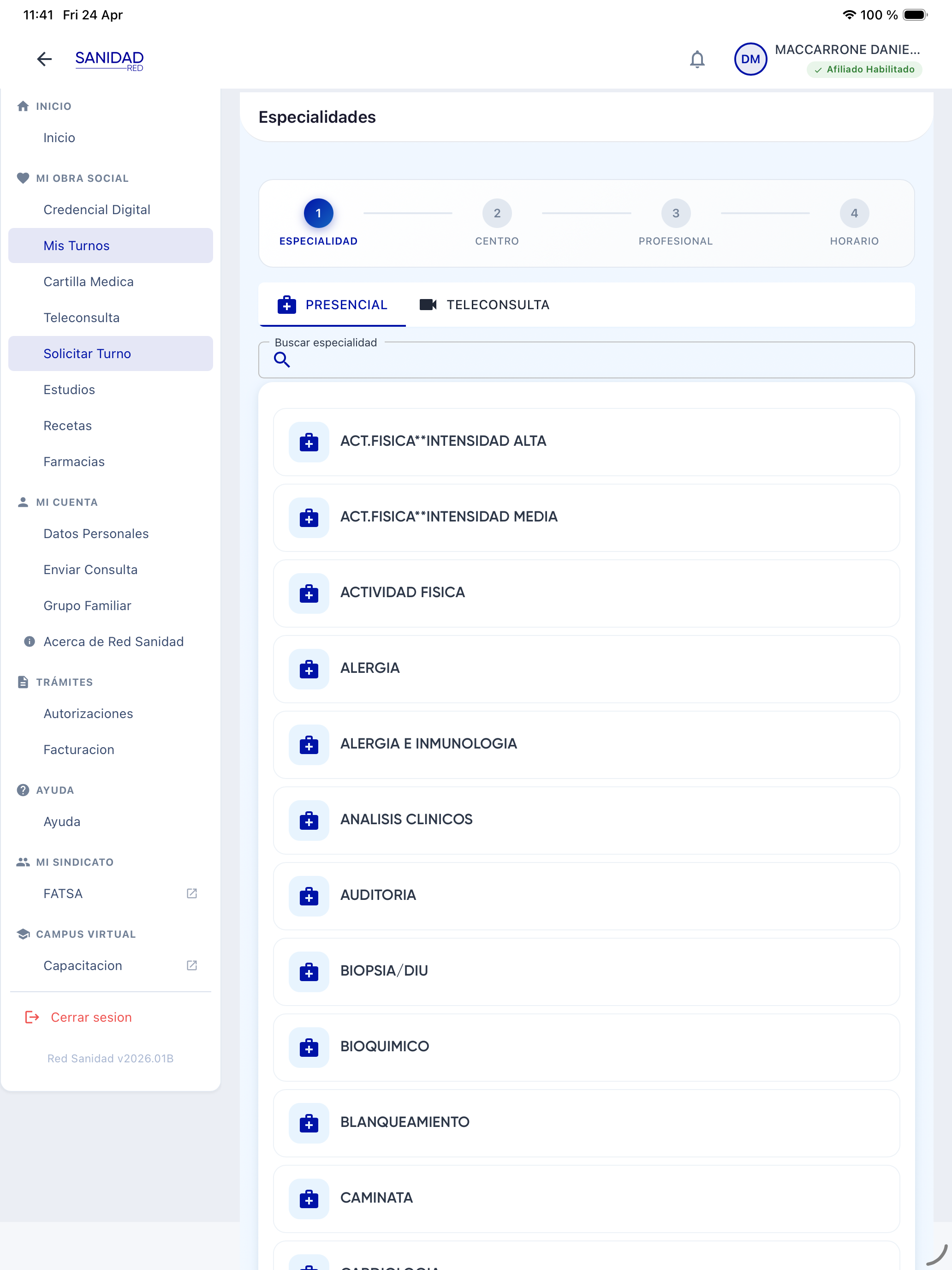Select ACT.FISICA**INTENSIDAD MEDIA specialty
Screen dimensions: 952x1270
pyautogui.click(x=586, y=517)
